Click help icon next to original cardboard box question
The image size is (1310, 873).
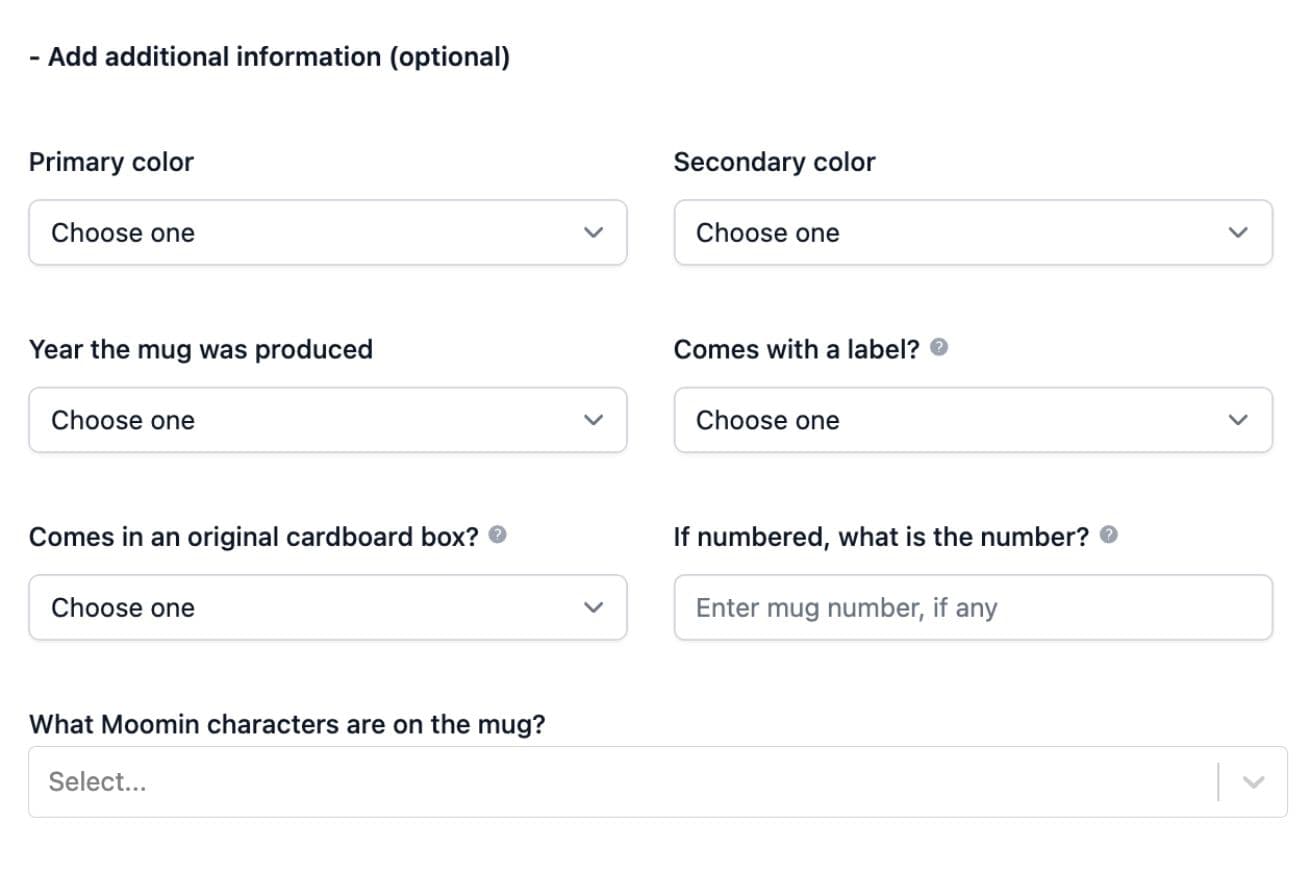tap(497, 535)
